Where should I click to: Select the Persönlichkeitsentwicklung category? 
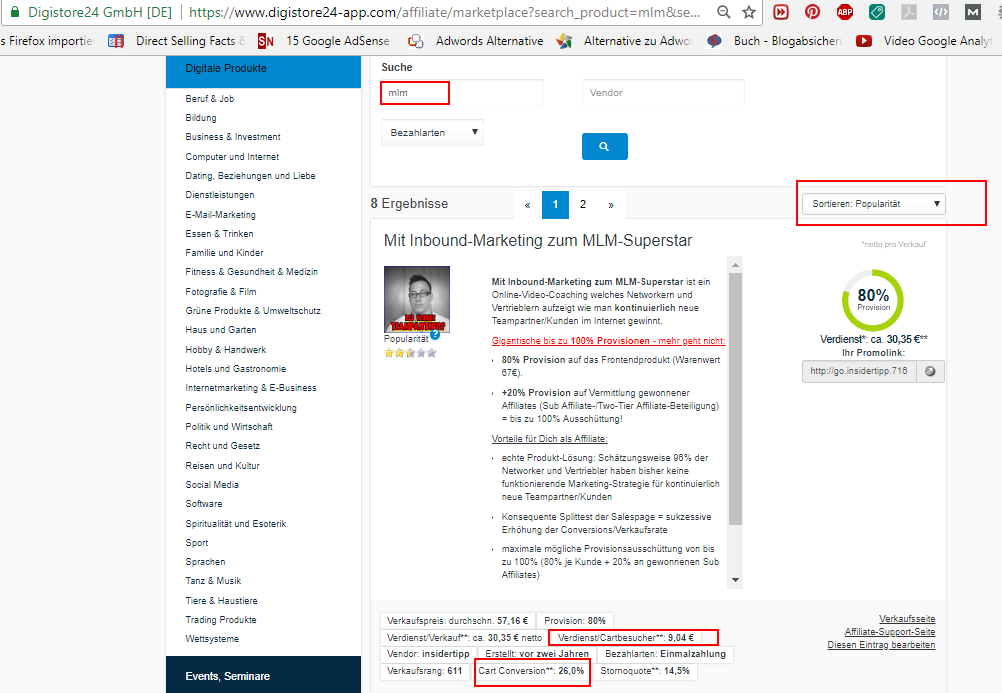(241, 408)
